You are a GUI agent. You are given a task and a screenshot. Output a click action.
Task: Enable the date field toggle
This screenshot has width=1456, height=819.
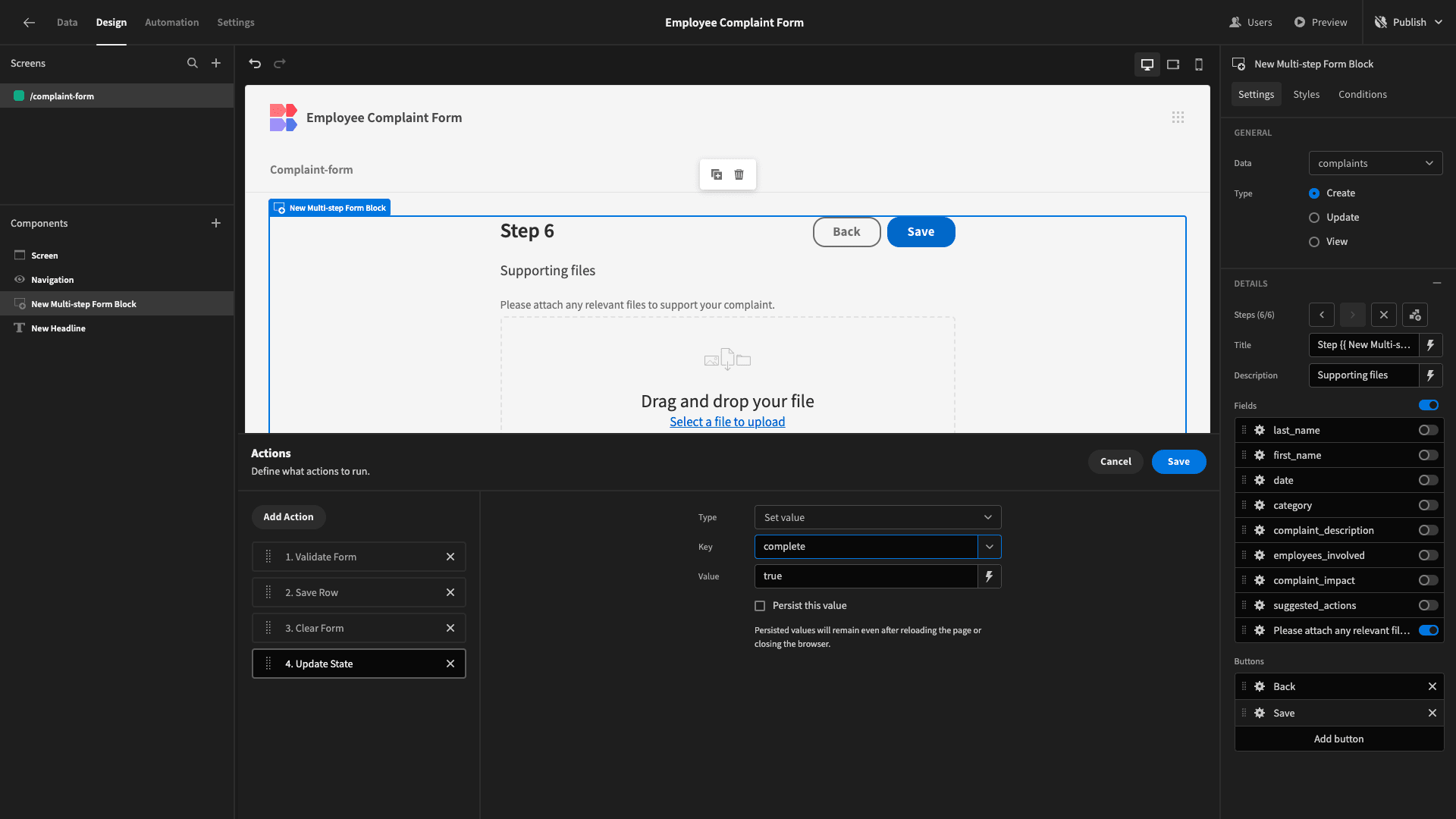coord(1429,480)
